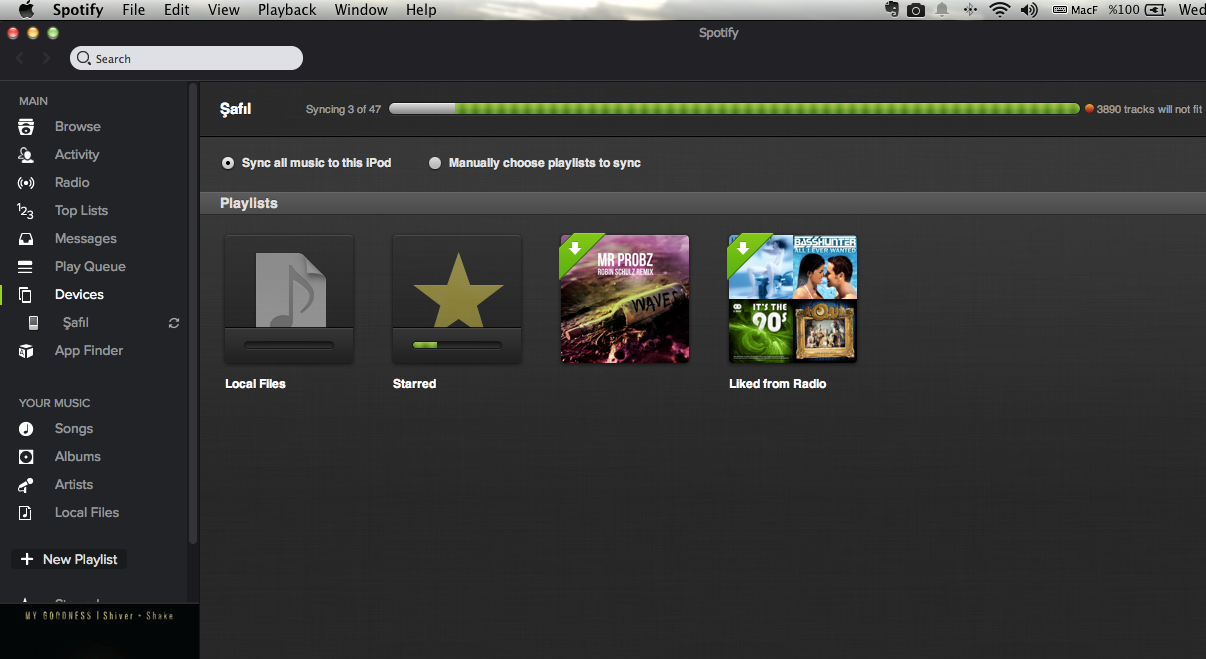Open the Wi-Fi status icon

[x=1000, y=10]
